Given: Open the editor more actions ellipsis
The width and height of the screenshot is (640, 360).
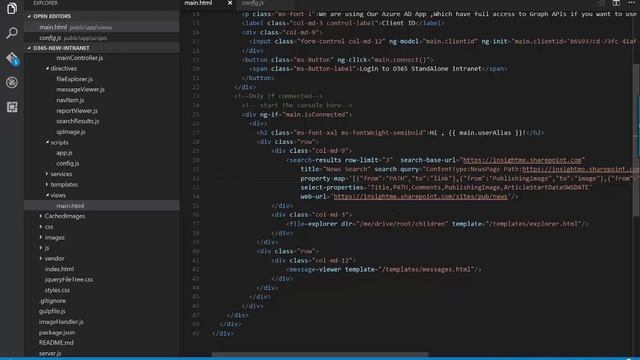Looking at the screenshot, I should 631,3.
